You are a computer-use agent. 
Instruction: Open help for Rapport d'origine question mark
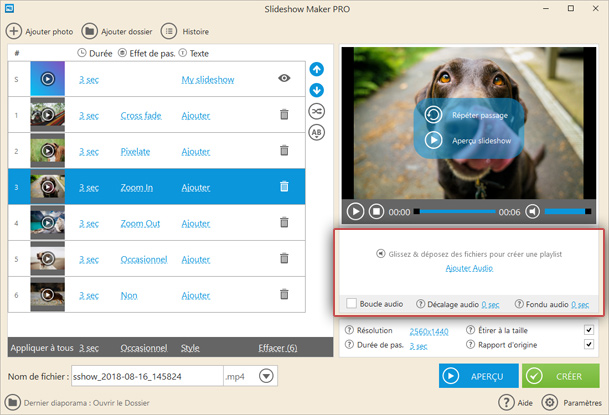tap(470, 344)
